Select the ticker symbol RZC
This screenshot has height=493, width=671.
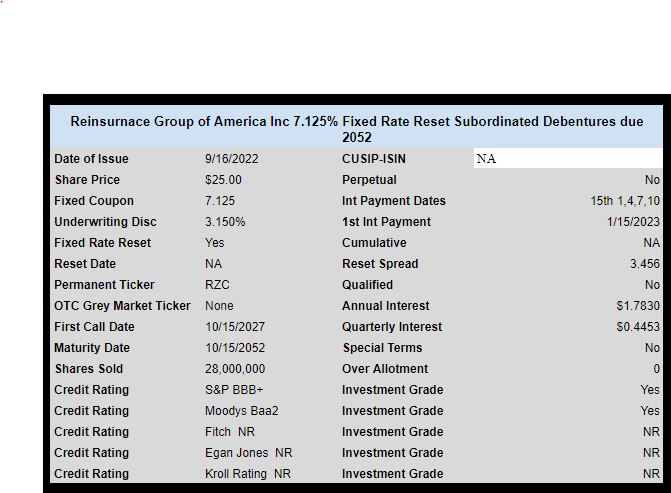[x=217, y=285]
